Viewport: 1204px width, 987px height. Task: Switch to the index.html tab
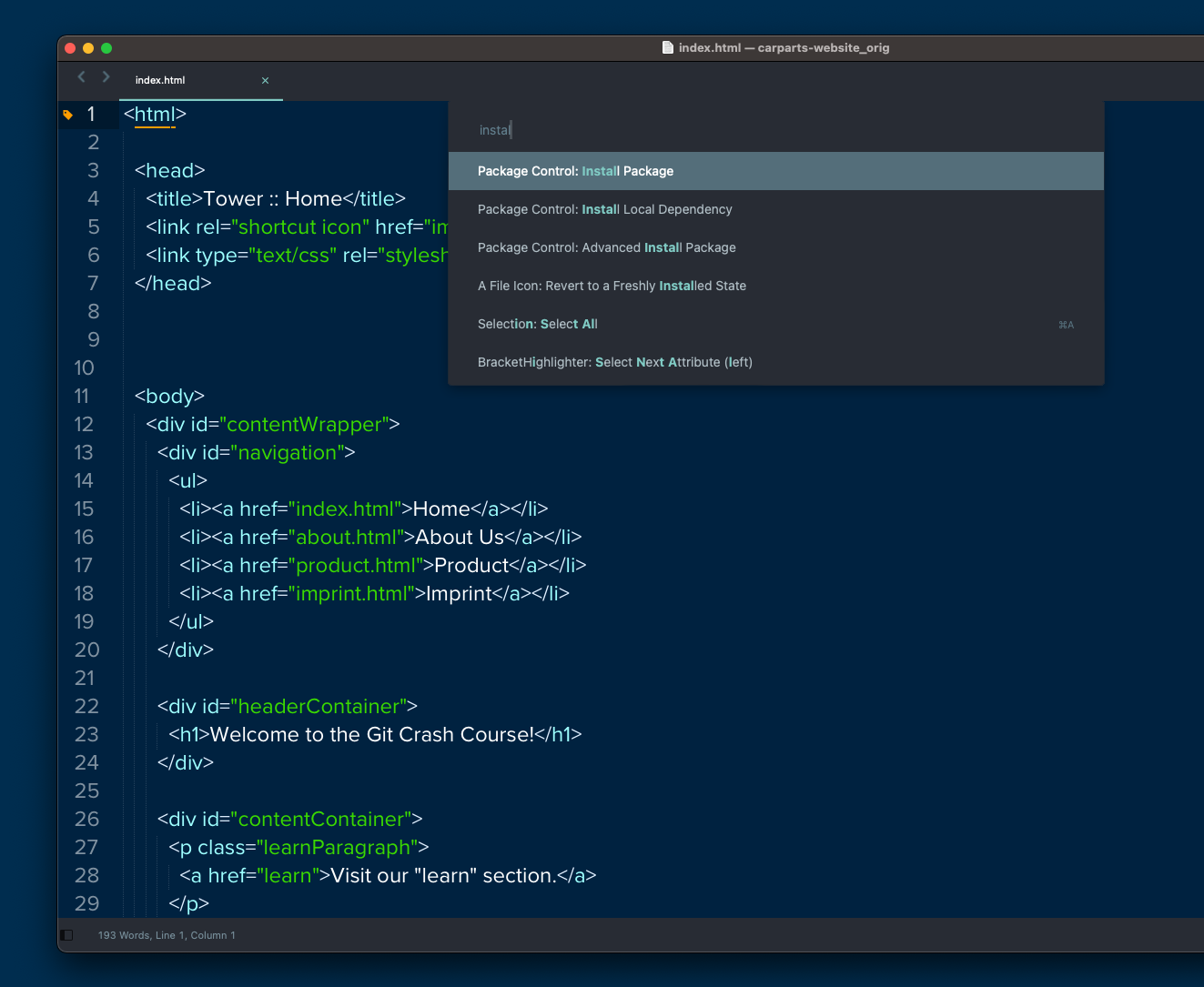[160, 80]
